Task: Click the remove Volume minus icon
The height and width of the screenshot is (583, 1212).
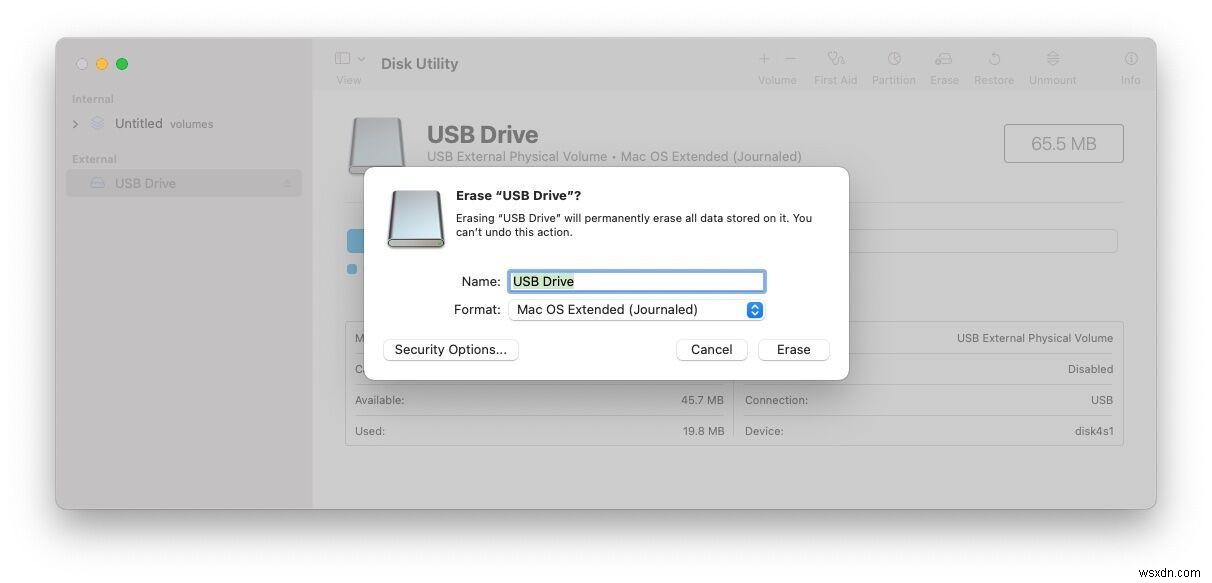Action: (790, 60)
